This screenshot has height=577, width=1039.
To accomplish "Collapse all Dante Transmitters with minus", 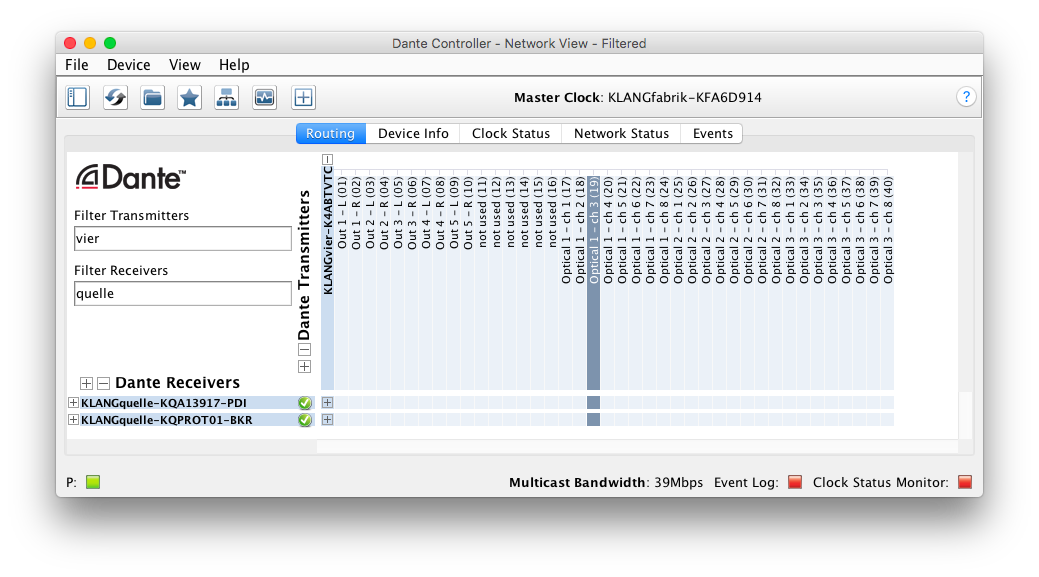I will [x=304, y=350].
